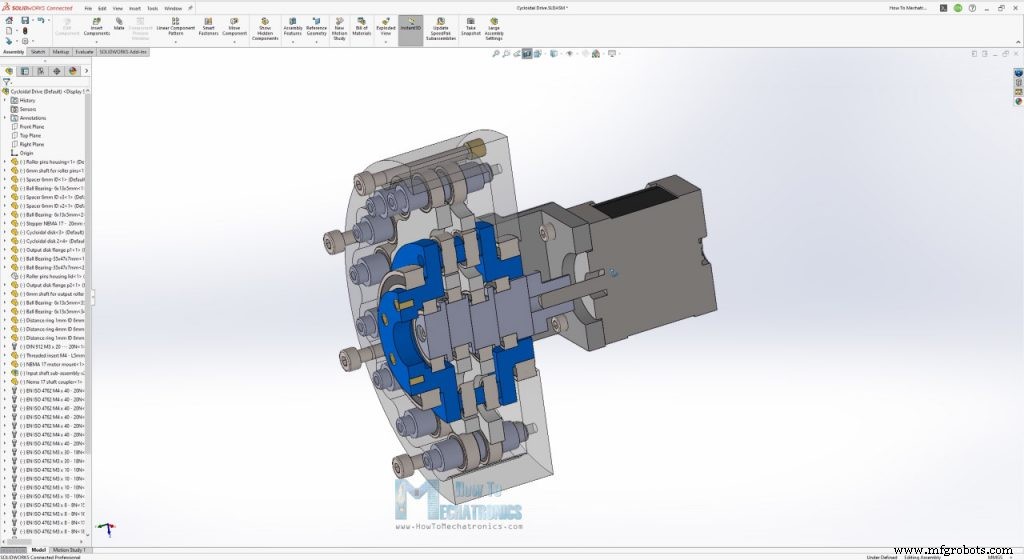Image resolution: width=1024 pixels, height=560 pixels.
Task: Switch to SOLIDWORKS Add-Ins tab
Action: coord(123,52)
